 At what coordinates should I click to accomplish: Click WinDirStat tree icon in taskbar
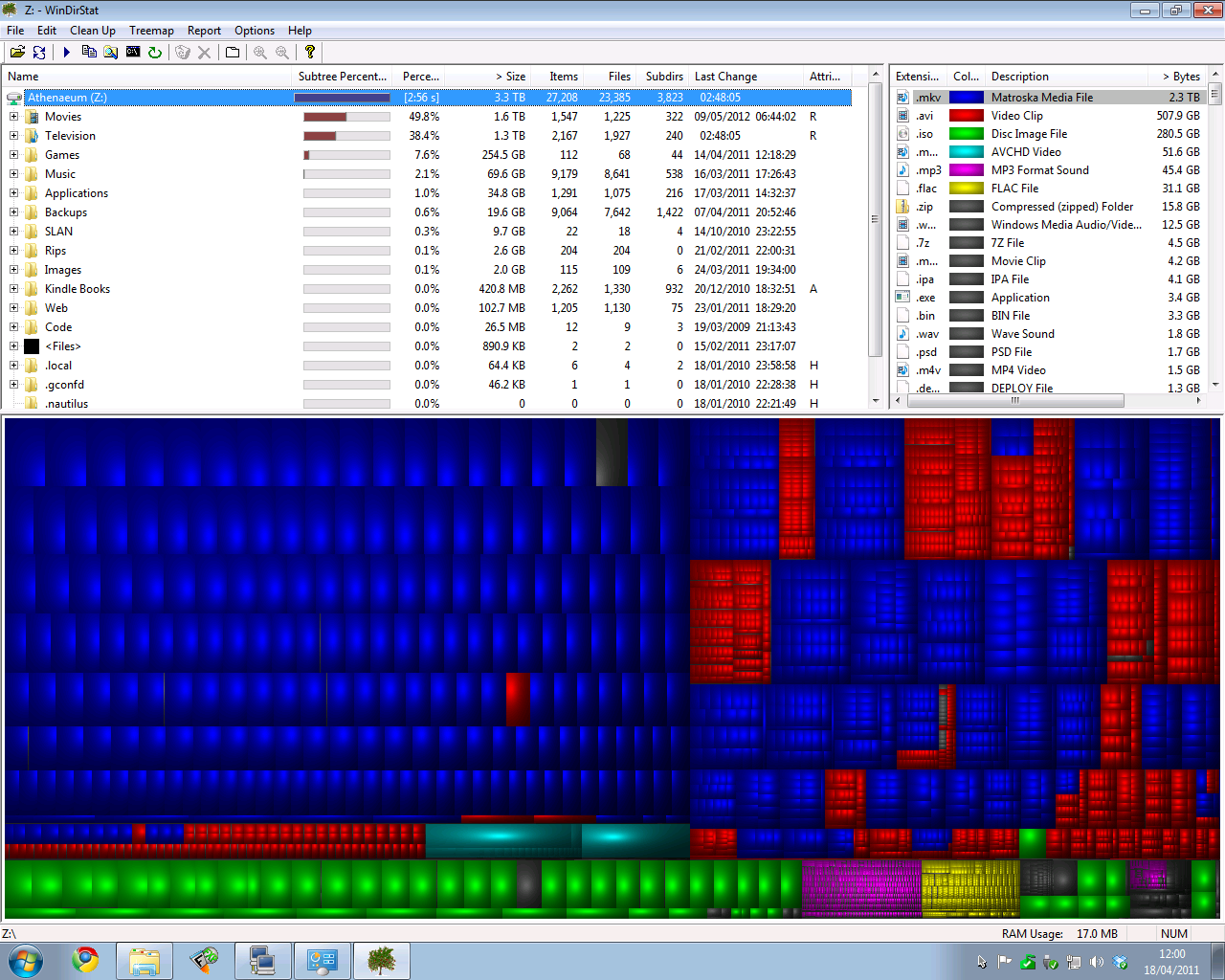(382, 961)
